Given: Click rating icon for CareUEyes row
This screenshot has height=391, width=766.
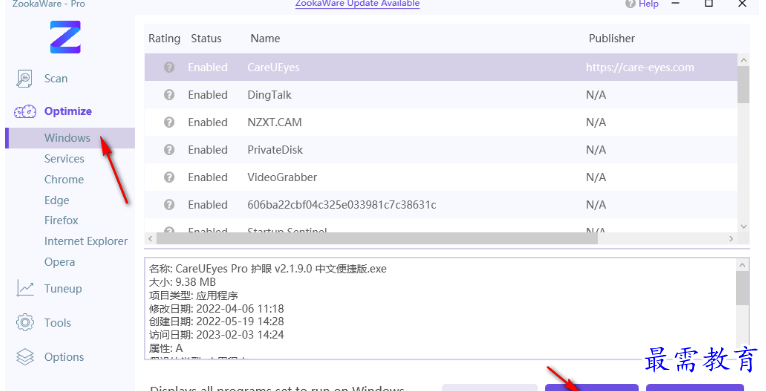Looking at the screenshot, I should tap(169, 67).
